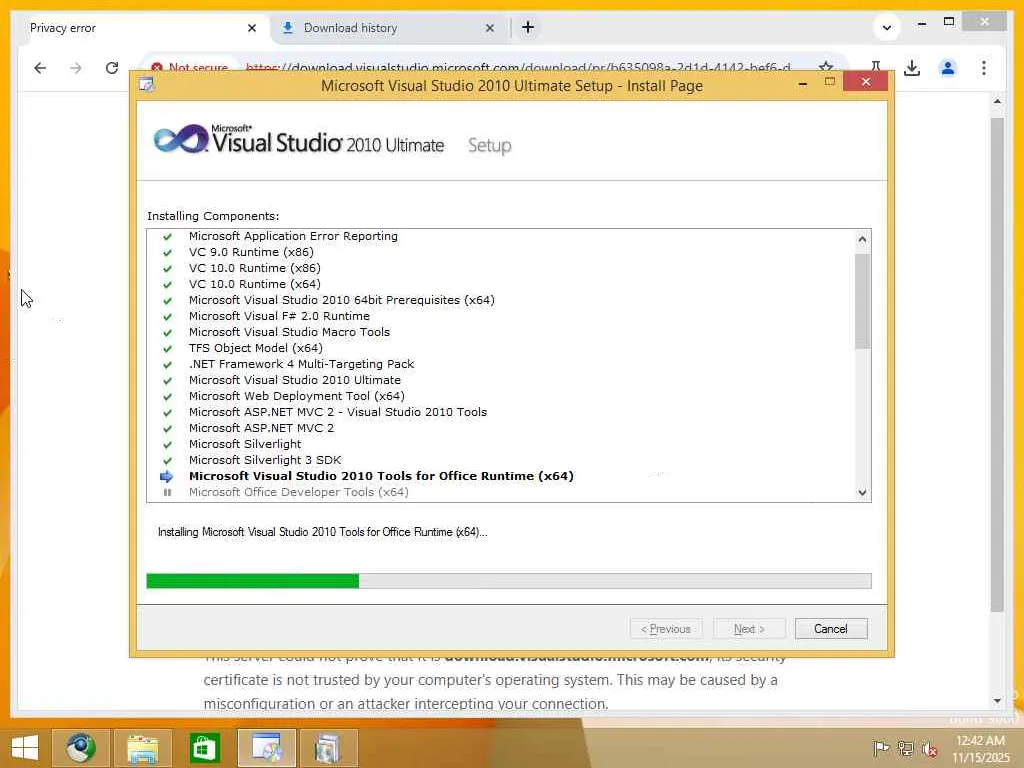Reload the browser page
Image resolution: width=1024 pixels, height=768 pixels.
[112, 68]
